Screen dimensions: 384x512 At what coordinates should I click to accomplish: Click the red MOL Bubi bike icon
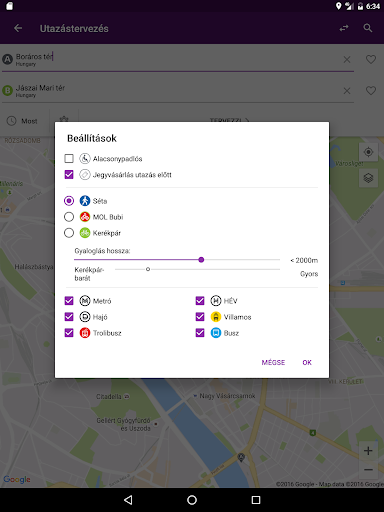[85, 217]
